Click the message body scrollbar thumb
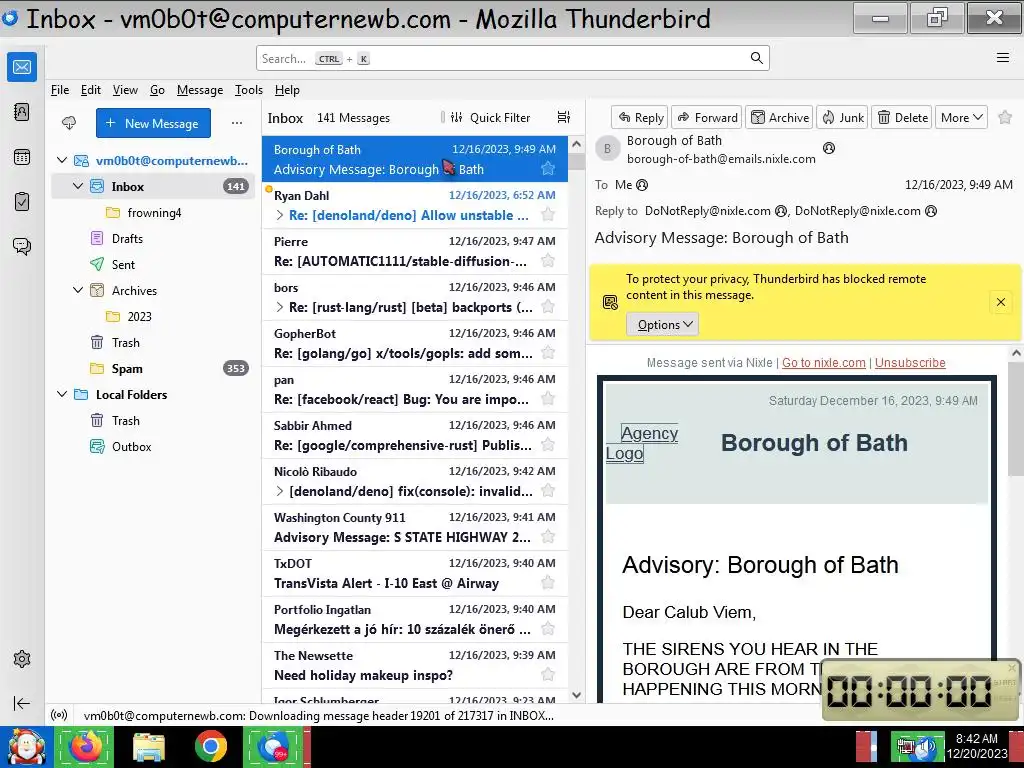 tap(1016, 420)
